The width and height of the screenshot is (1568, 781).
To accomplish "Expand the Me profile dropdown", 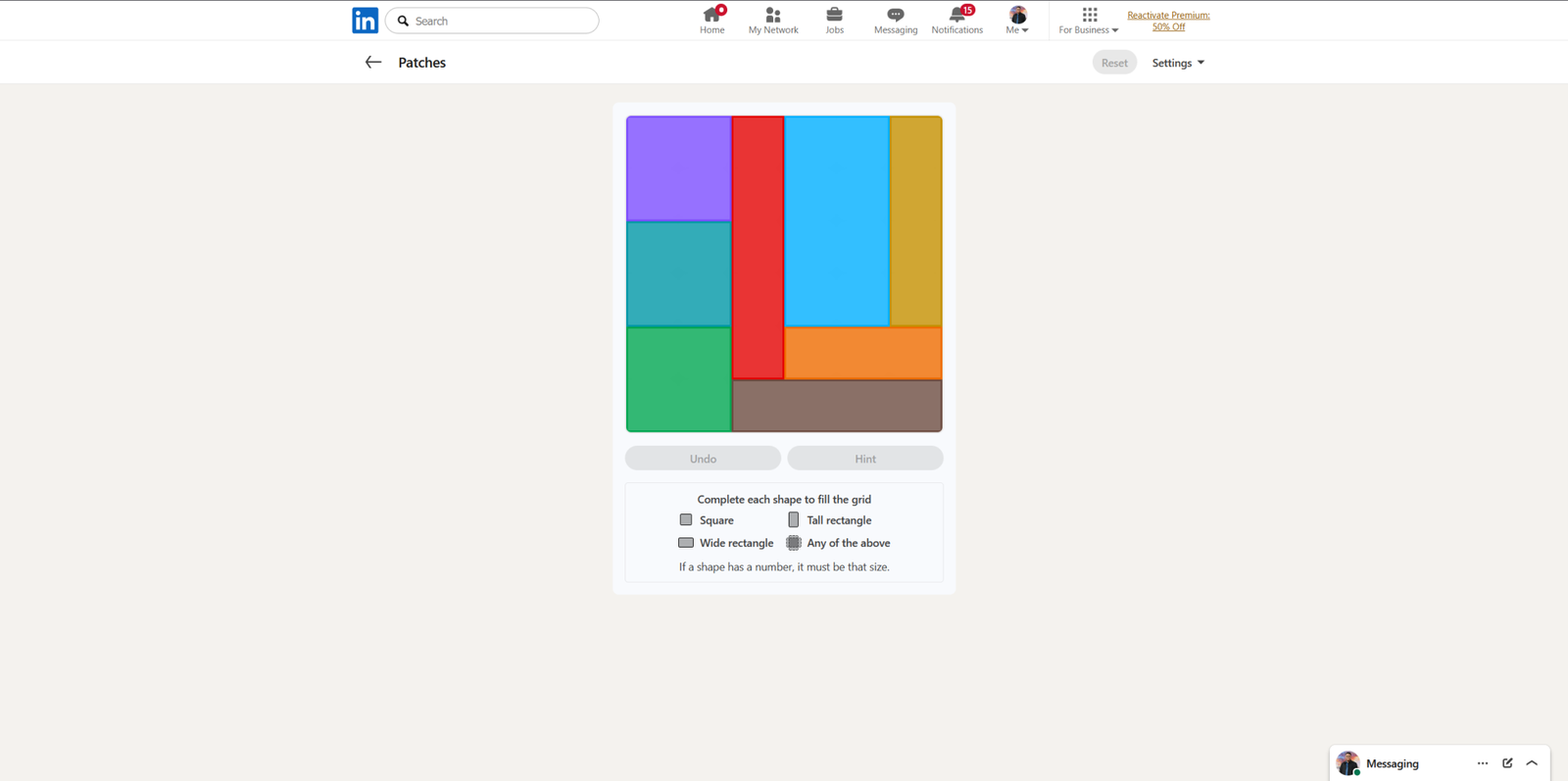I will point(1017,21).
